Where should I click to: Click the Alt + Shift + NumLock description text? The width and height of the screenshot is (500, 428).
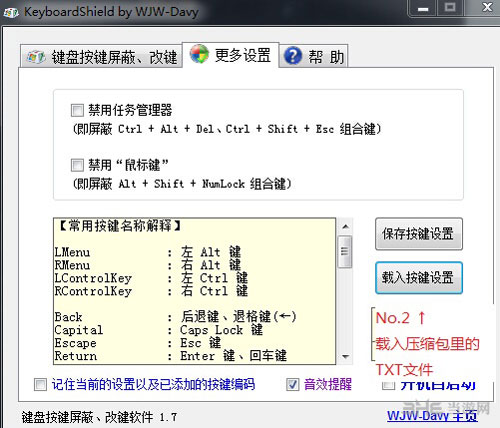click(x=182, y=184)
